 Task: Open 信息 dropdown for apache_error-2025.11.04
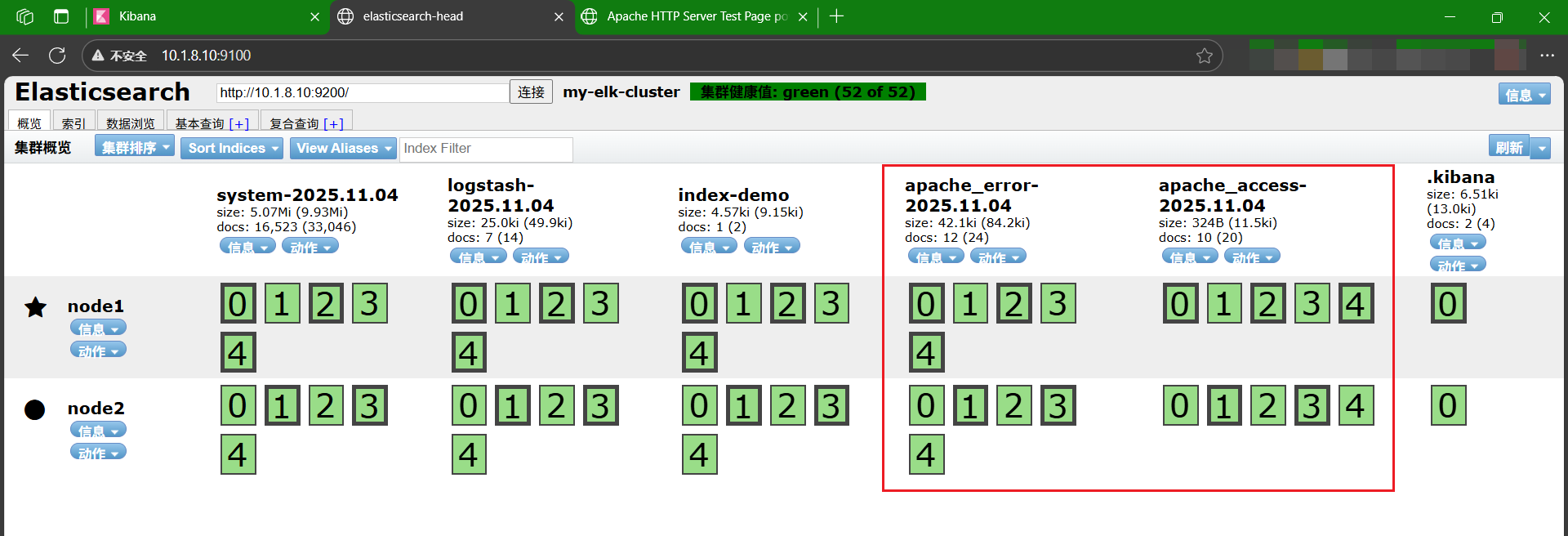pos(936,257)
